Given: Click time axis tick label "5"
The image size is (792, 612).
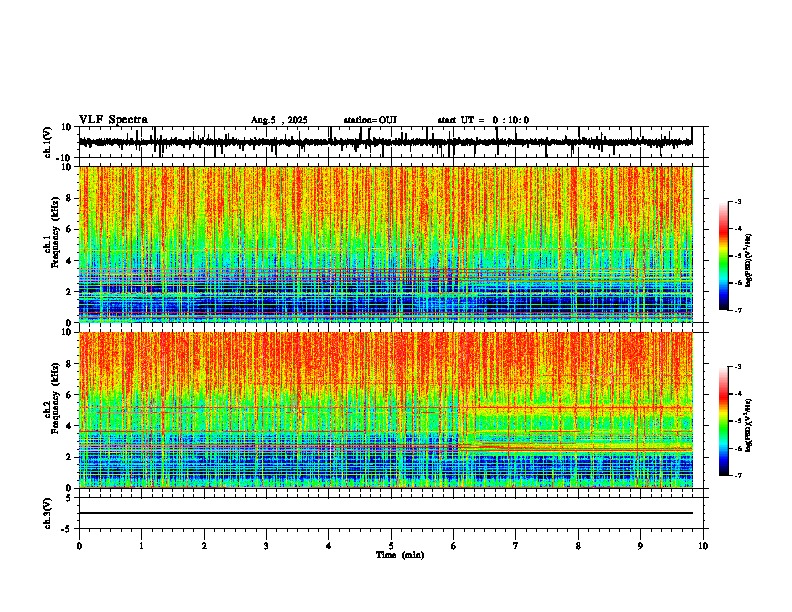Looking at the screenshot, I should tap(391, 546).
